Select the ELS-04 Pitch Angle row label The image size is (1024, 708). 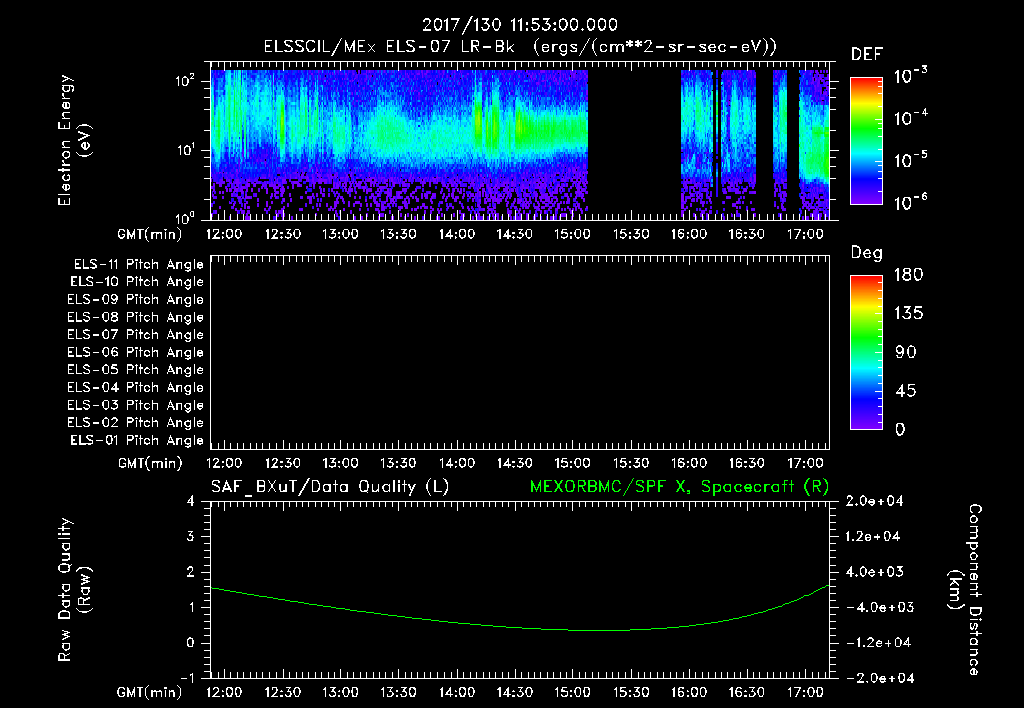coord(136,388)
